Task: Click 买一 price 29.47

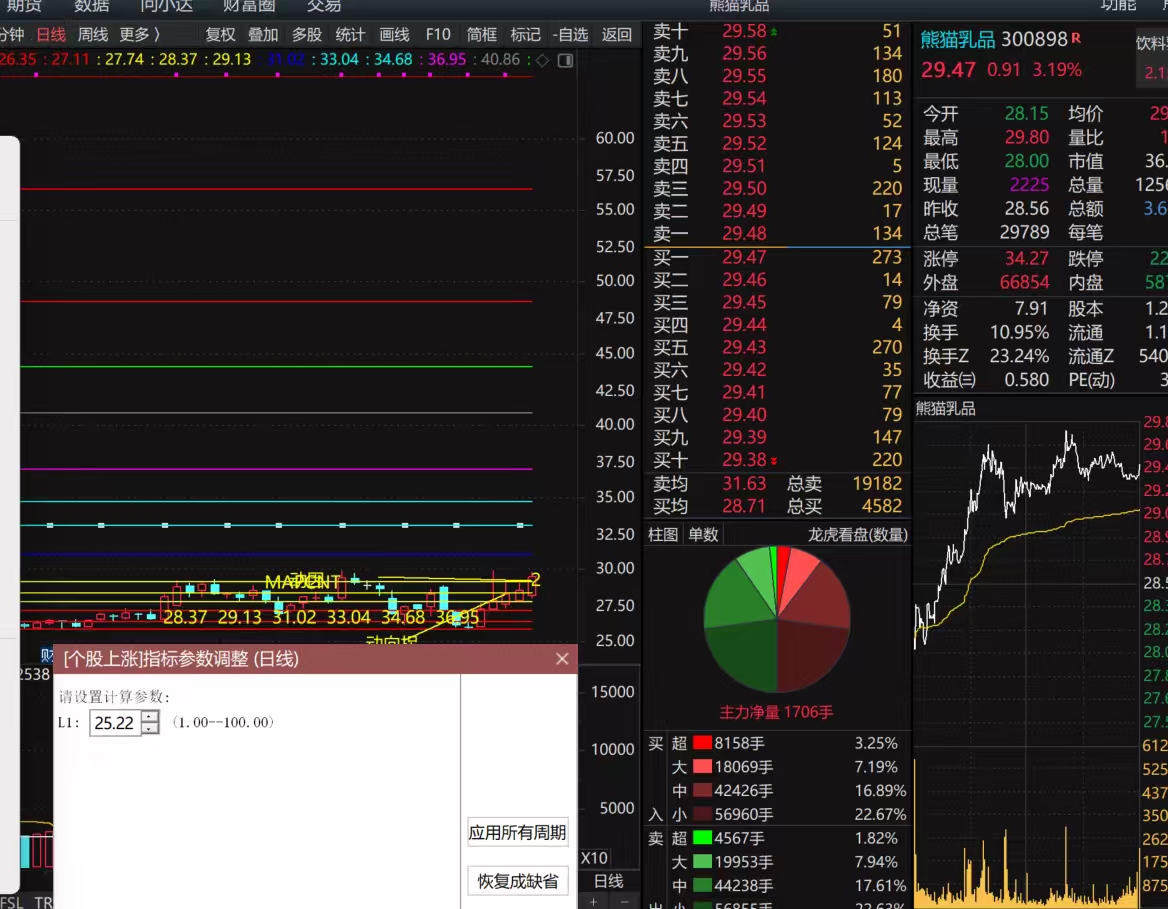Action: coord(744,257)
